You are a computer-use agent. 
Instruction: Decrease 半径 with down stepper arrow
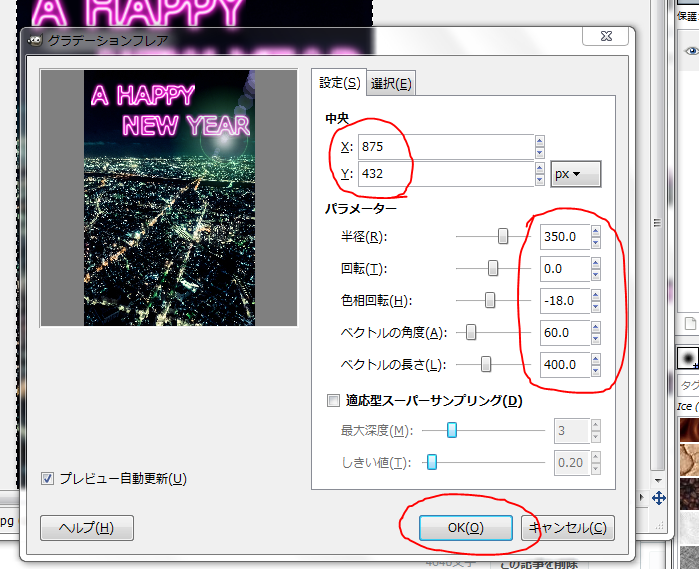(x=596, y=243)
